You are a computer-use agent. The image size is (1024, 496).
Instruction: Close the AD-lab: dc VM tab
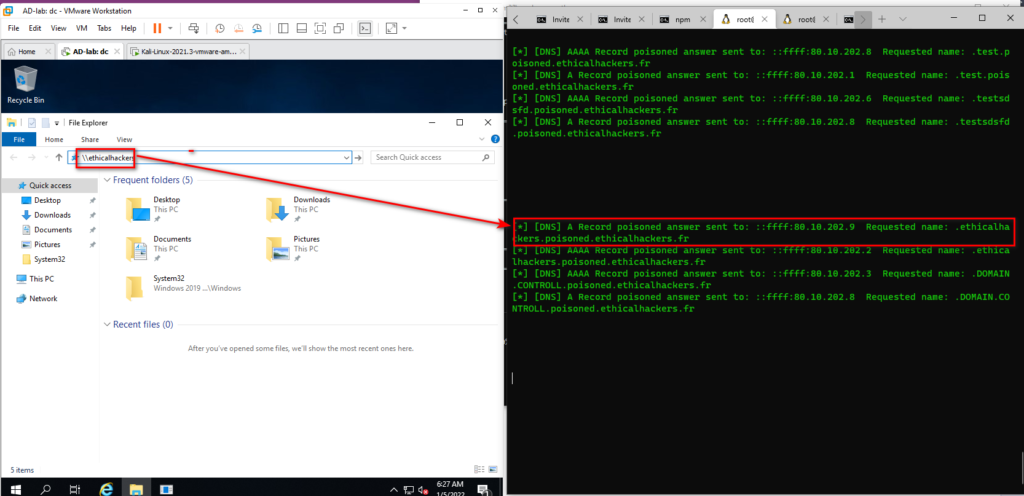116,52
